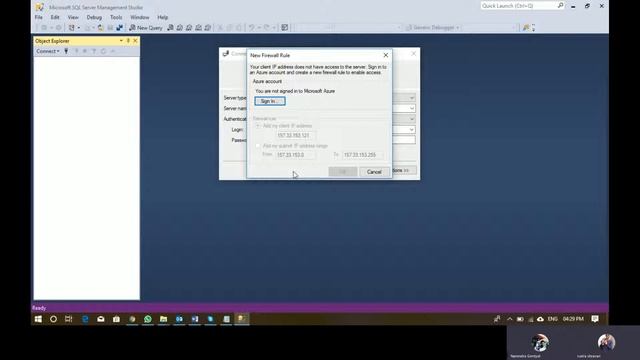Open Microsoft Edge from the taskbar
Viewport: 640px width, 360px height.
85,319
